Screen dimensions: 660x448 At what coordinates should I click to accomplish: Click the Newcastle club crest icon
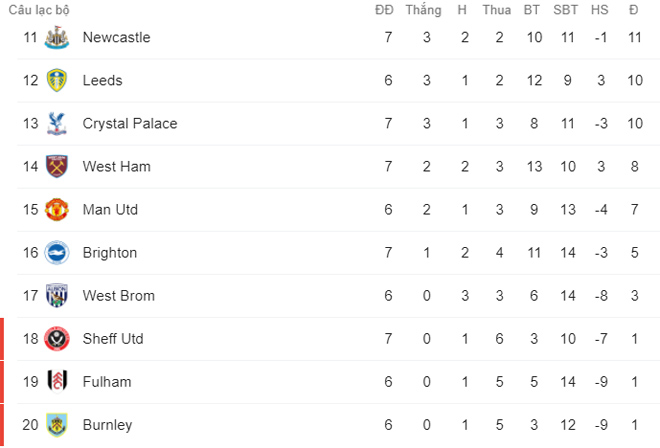pyautogui.click(x=57, y=37)
